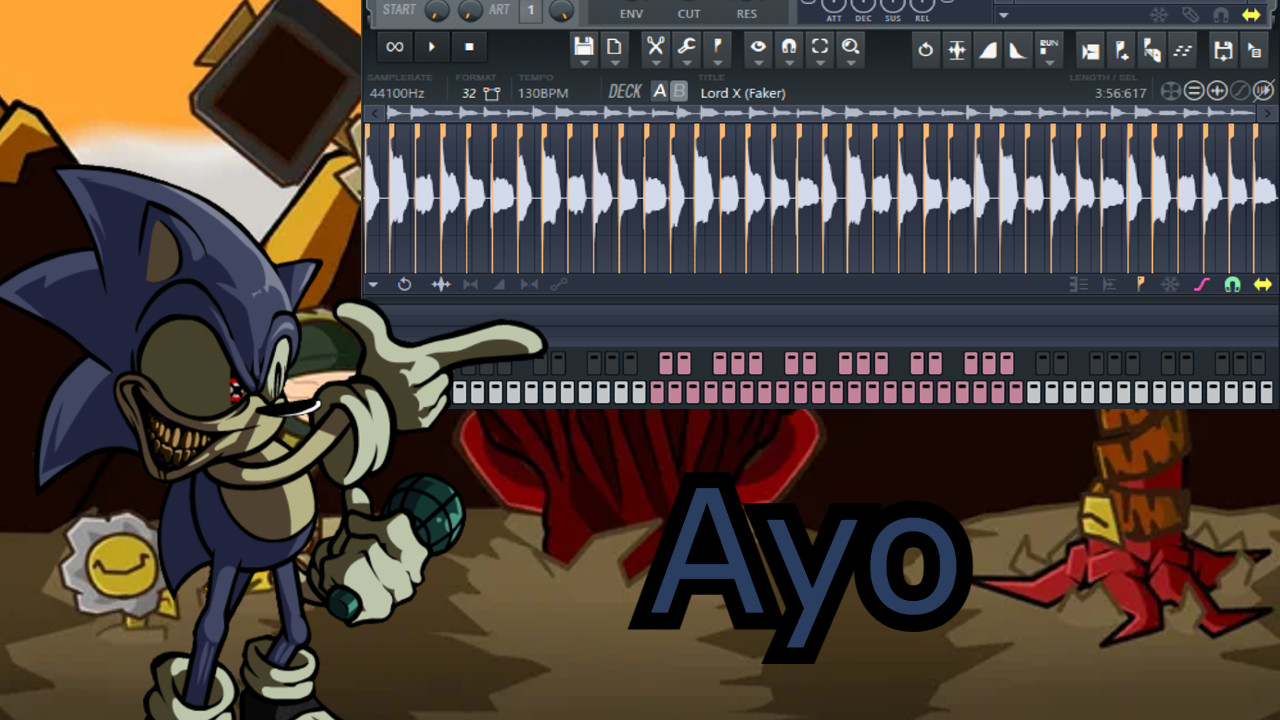Image resolution: width=1280 pixels, height=720 pixels.
Task: Click the bottom bar yellow double-arrow icon
Action: [x=1263, y=285]
